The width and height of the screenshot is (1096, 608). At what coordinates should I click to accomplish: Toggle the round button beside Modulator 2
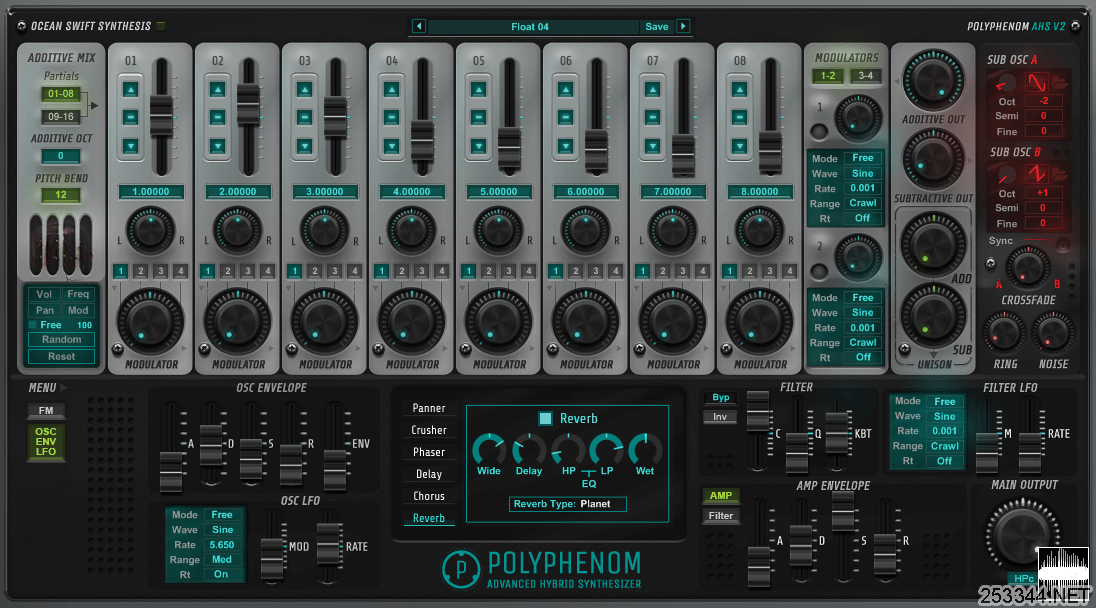click(x=819, y=271)
